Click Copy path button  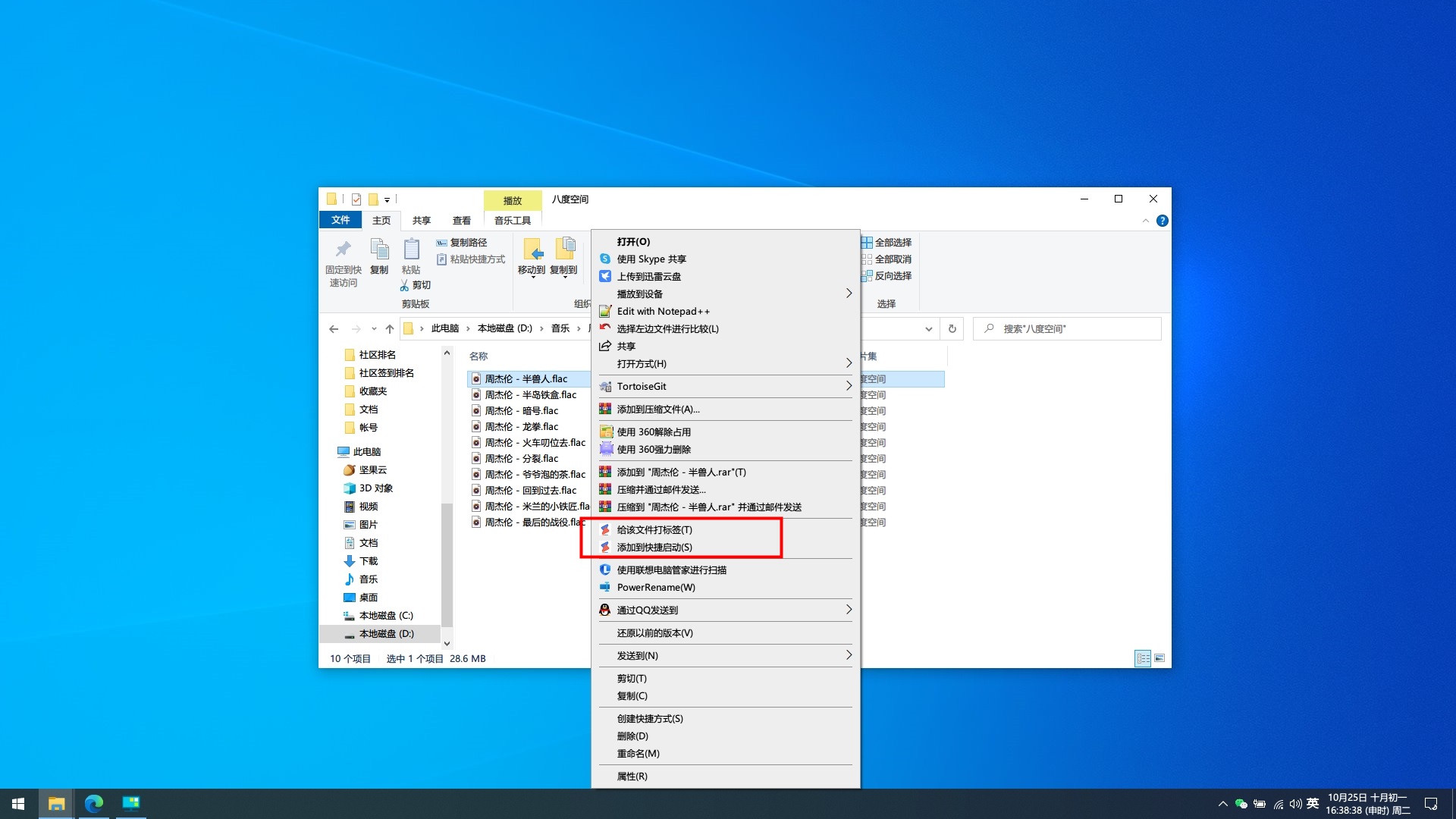(462, 243)
